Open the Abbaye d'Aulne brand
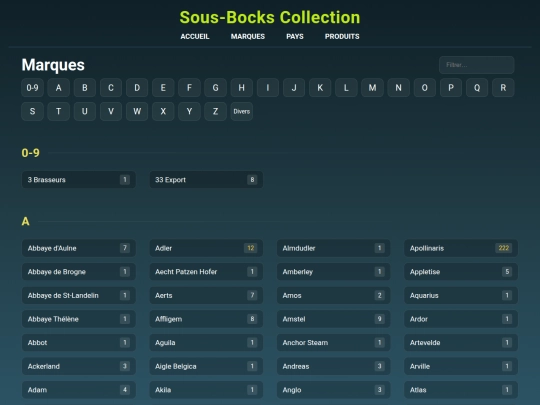Screen dimensions: 540x405 coord(79,248)
